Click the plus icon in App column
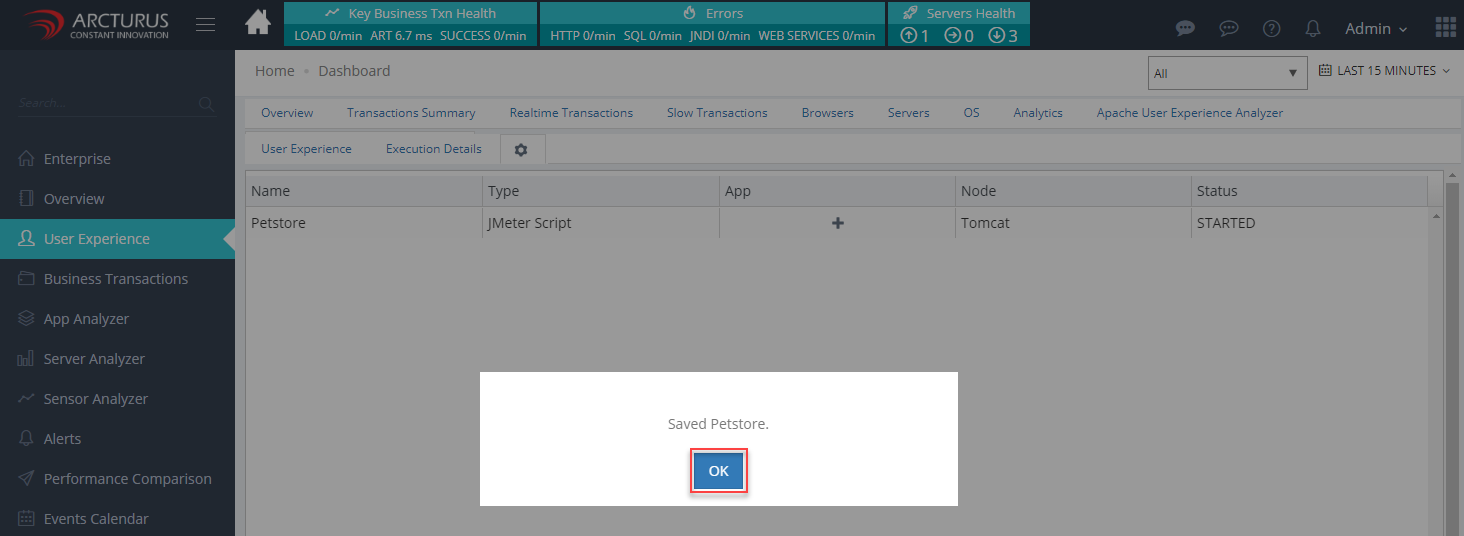The height and width of the screenshot is (536, 1464). [x=838, y=223]
